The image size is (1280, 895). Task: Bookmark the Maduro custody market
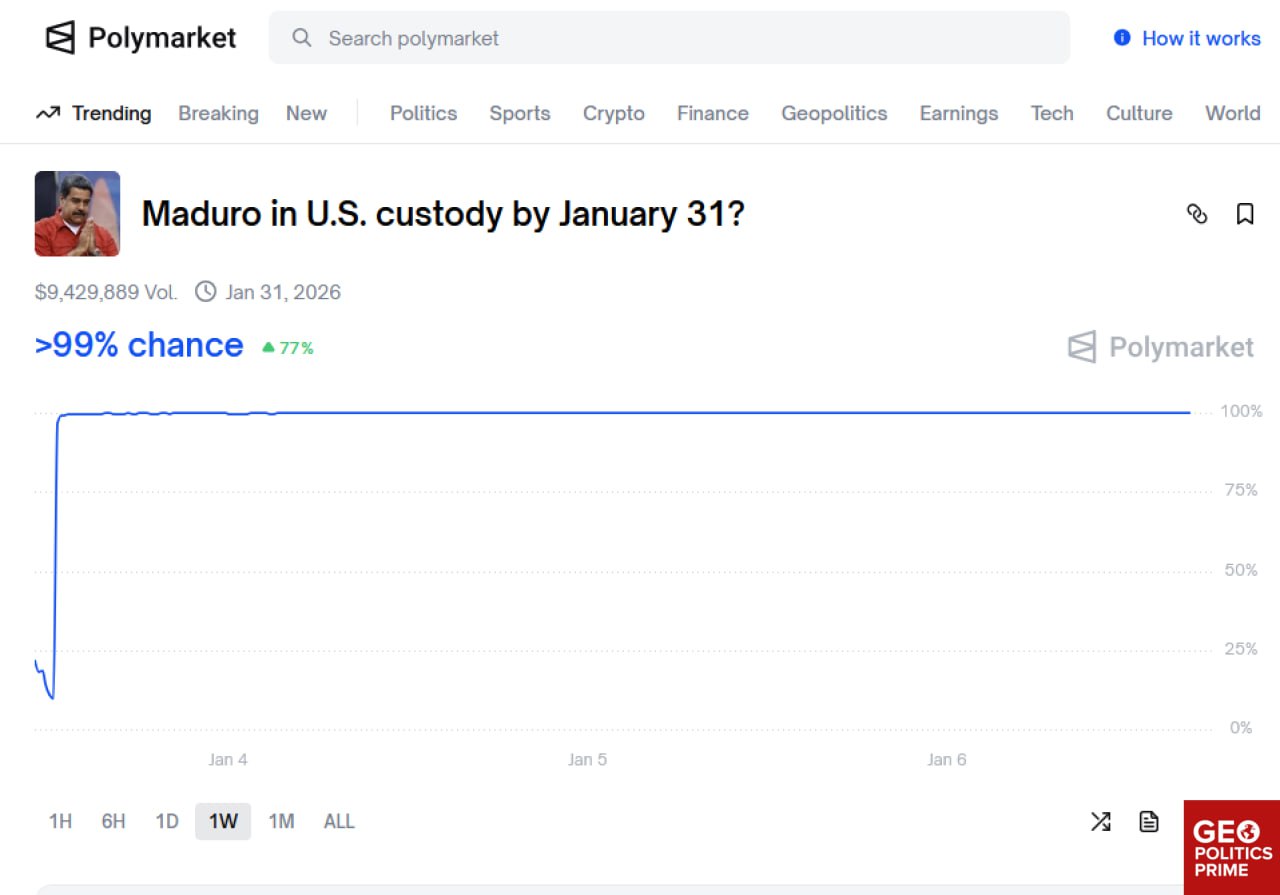[x=1245, y=214]
